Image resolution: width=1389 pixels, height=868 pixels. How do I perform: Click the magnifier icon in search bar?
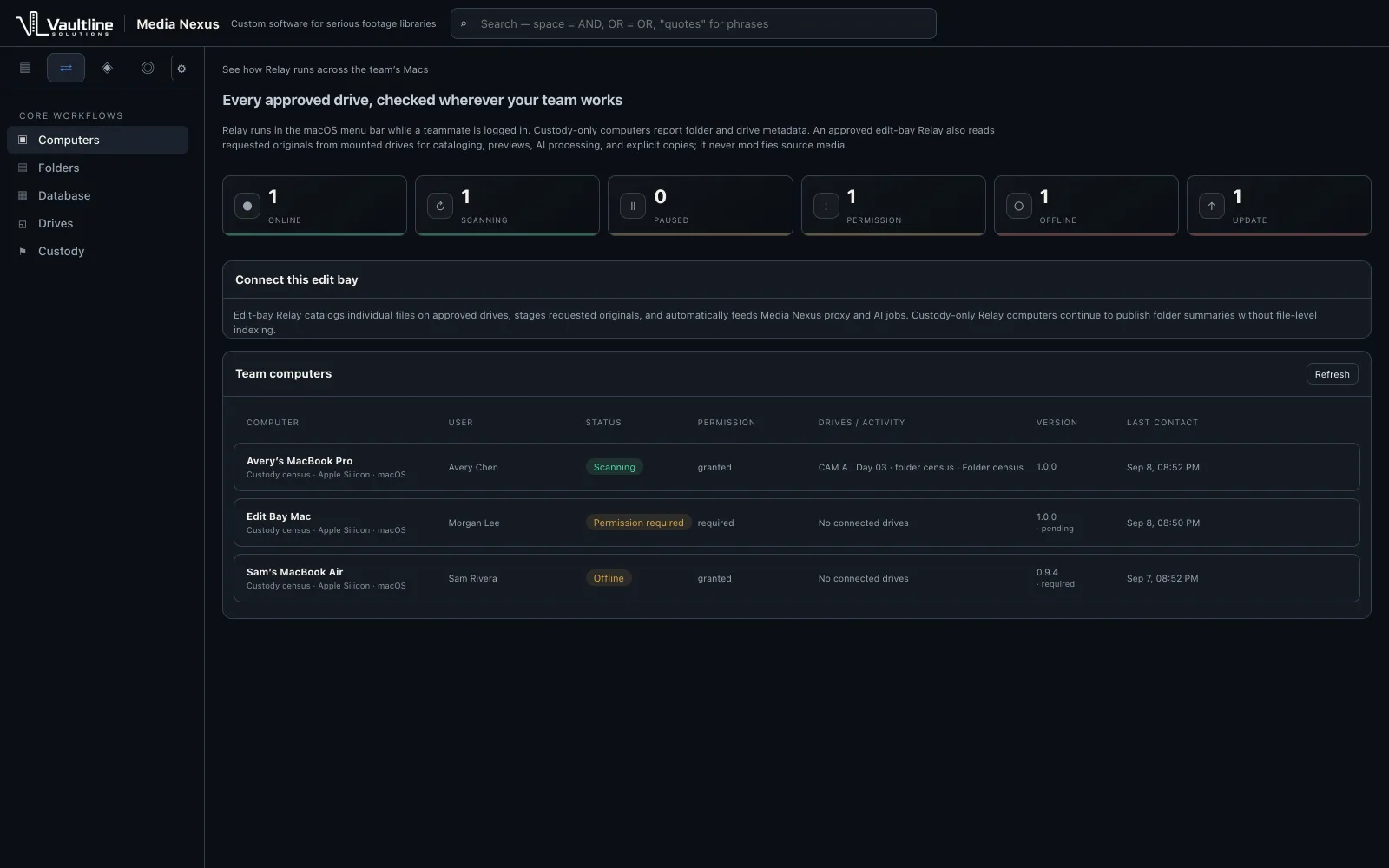[464, 24]
